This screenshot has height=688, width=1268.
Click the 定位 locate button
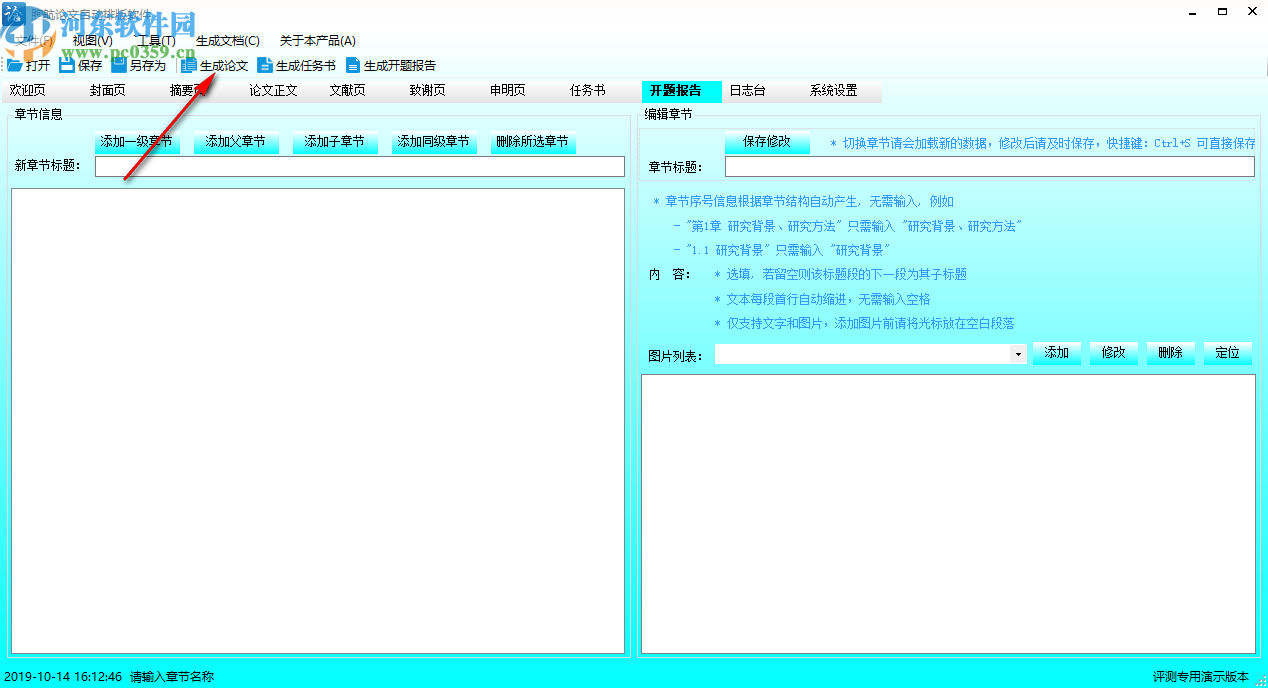coord(1226,353)
